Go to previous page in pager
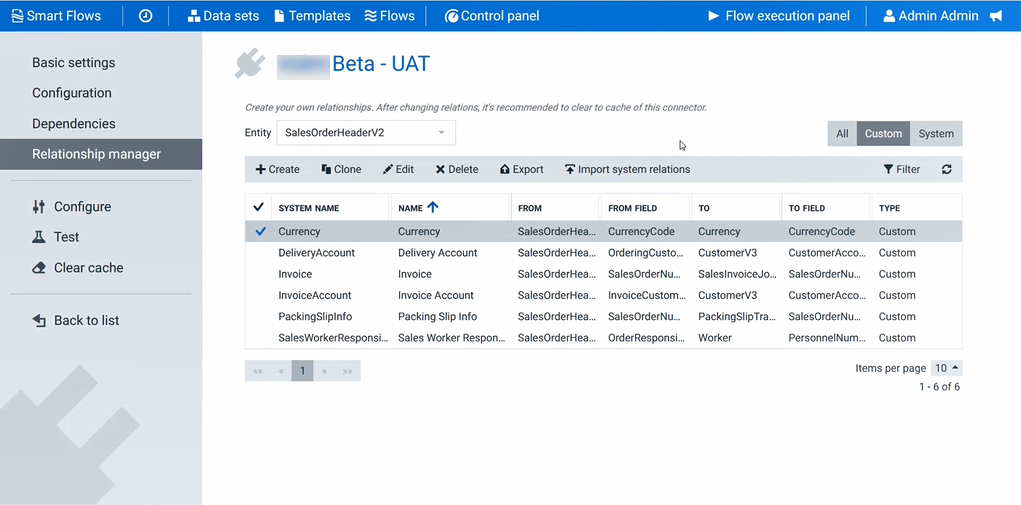 tap(281, 371)
